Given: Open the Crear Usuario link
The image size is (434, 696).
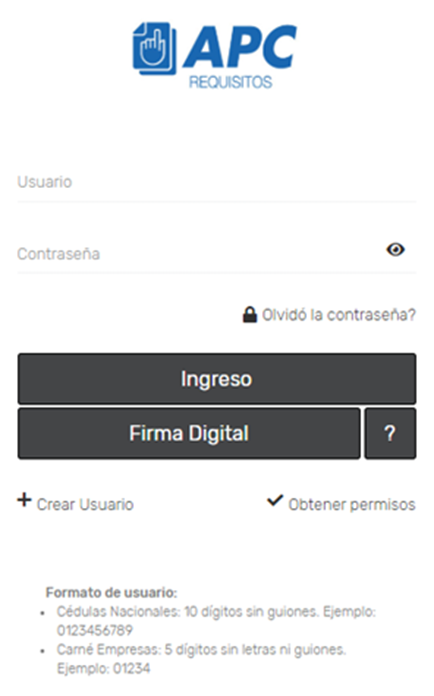Looking at the screenshot, I should pyautogui.click(x=85, y=505).
